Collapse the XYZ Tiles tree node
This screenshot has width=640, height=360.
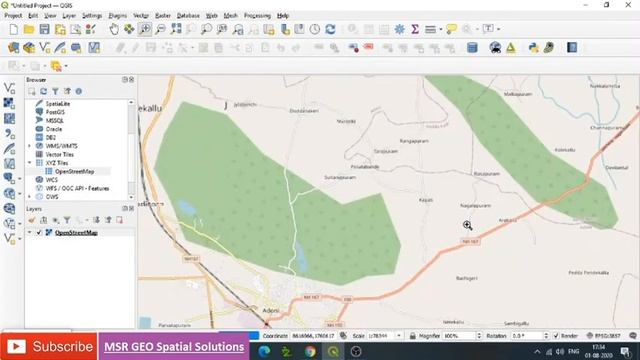point(29,163)
